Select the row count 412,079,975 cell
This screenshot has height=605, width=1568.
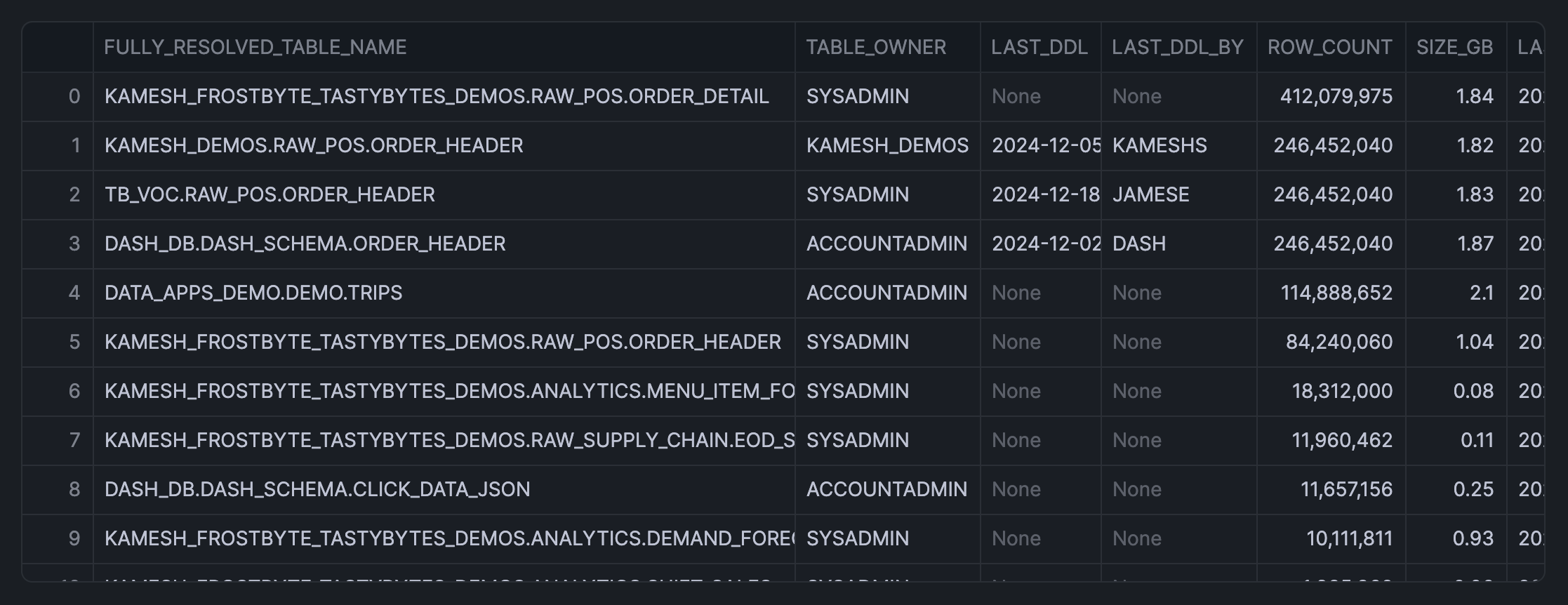1336,96
